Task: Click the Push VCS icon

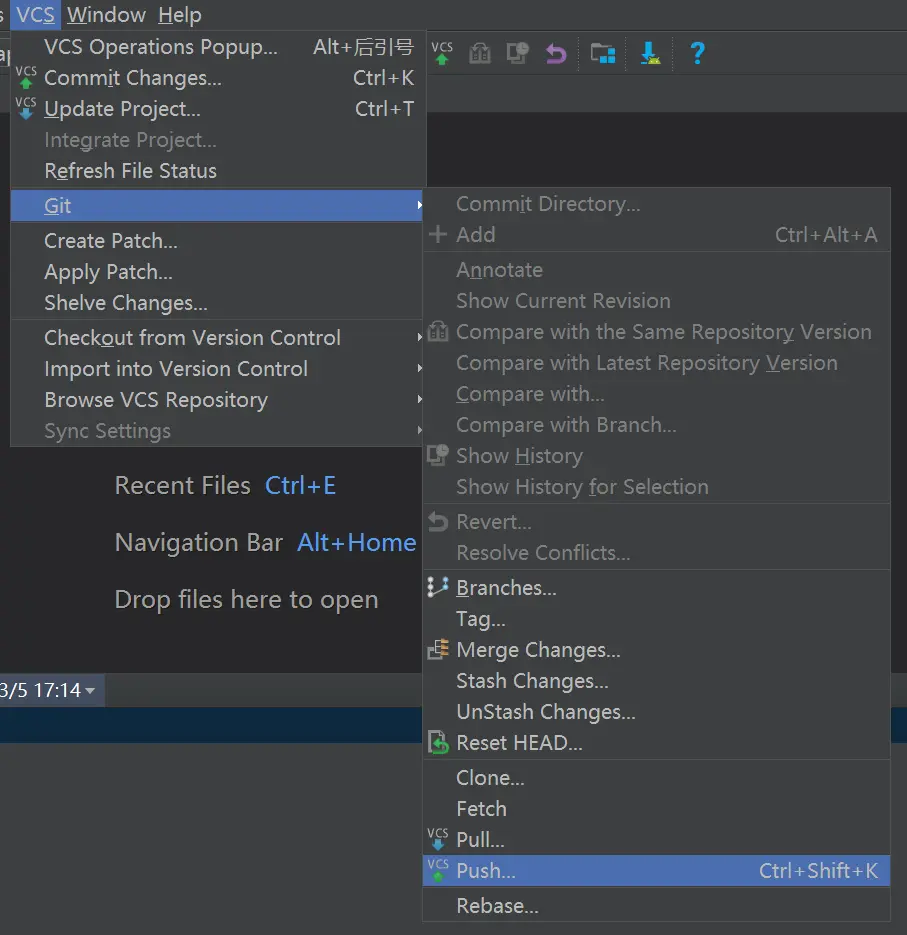Action: (438, 870)
